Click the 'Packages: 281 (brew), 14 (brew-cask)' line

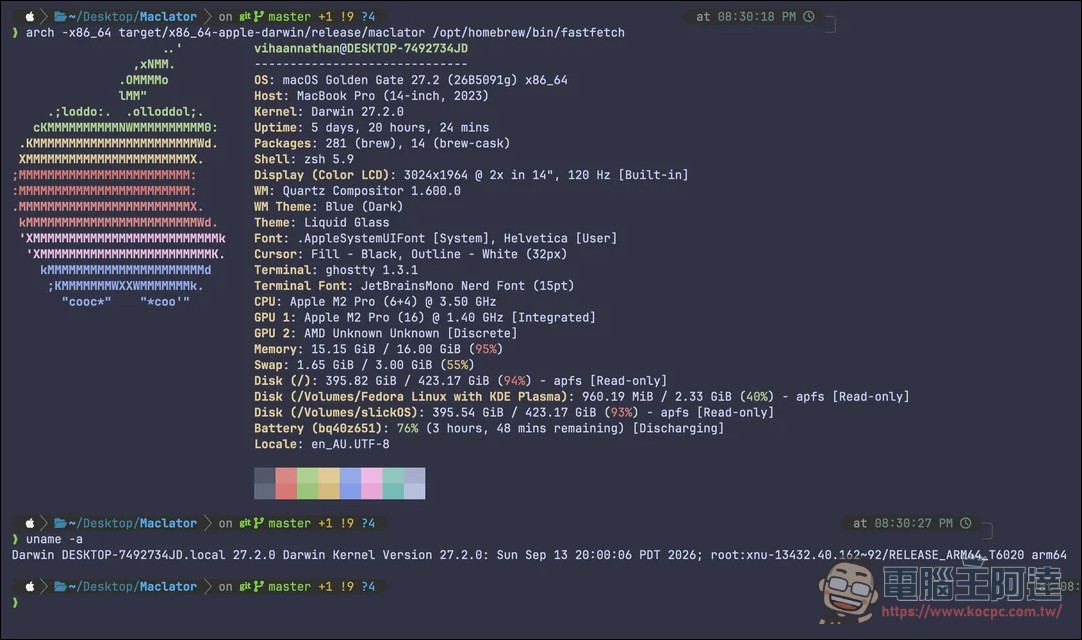tap(382, 144)
